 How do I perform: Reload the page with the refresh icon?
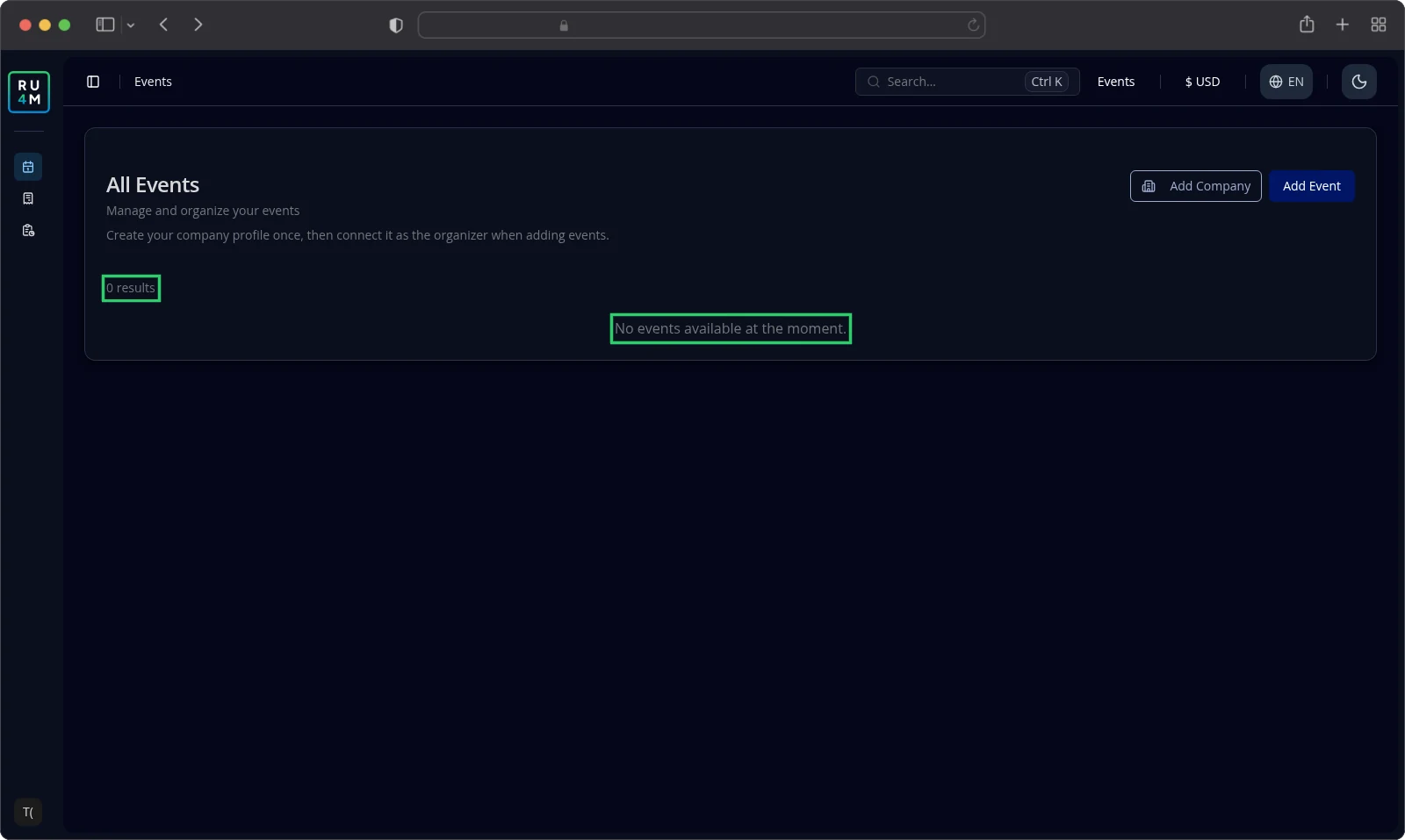[x=973, y=25]
